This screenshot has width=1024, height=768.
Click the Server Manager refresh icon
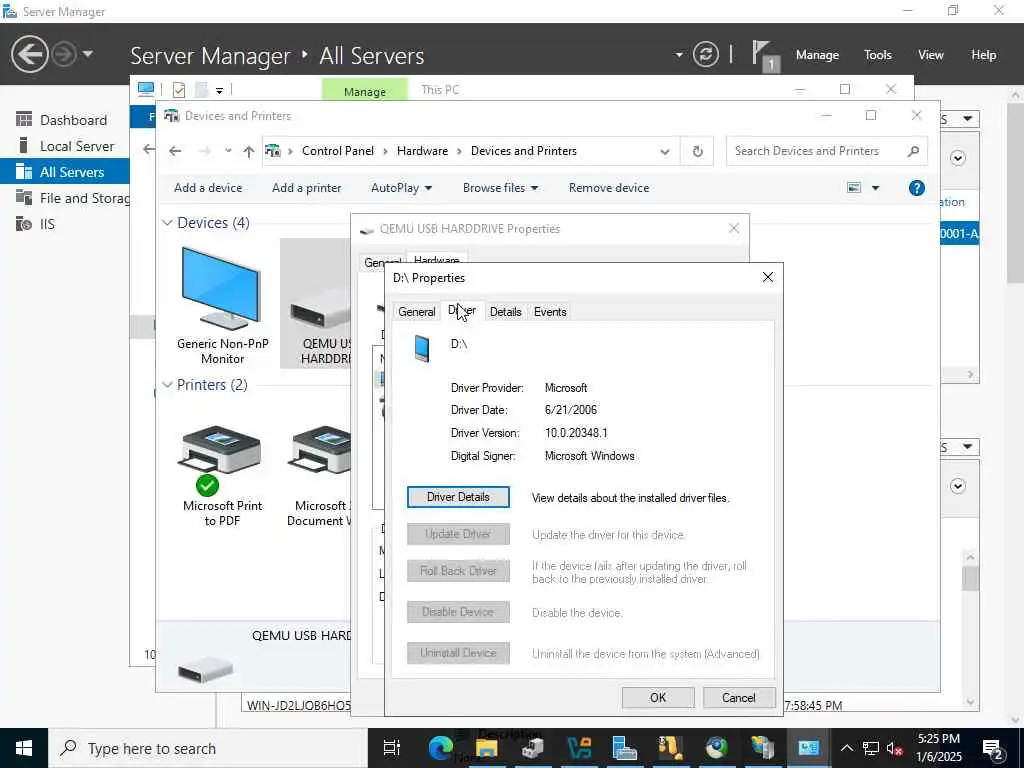click(705, 54)
